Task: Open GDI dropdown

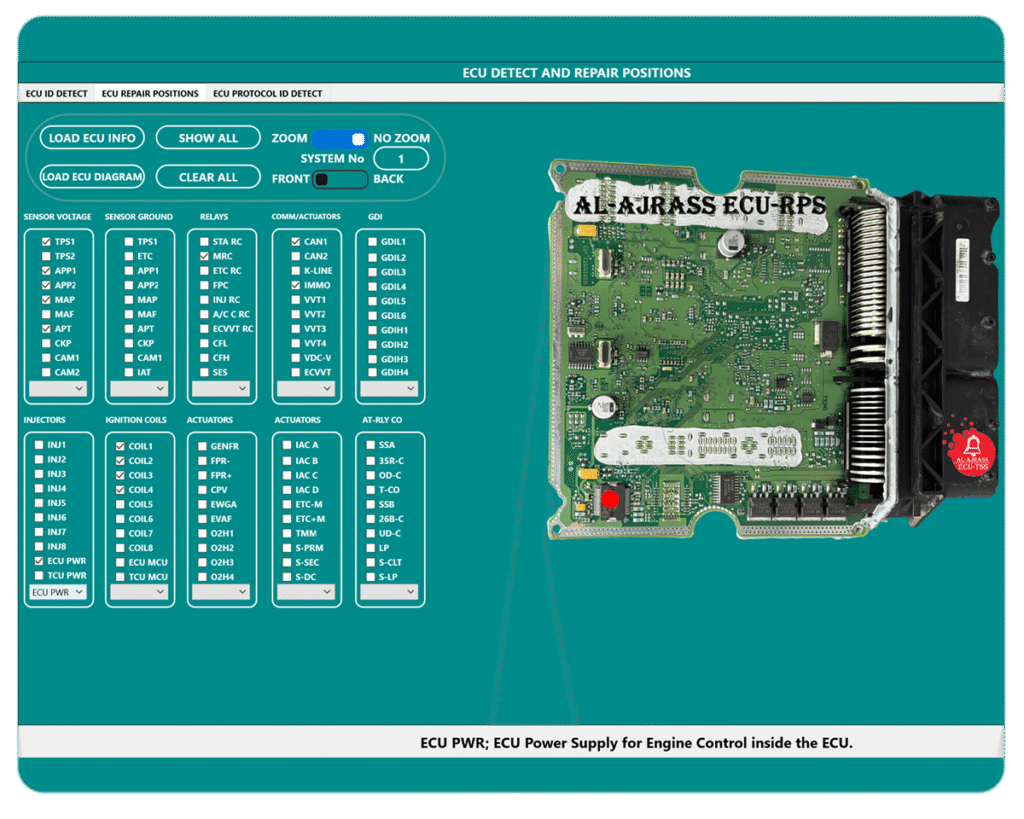Action: pyautogui.click(x=390, y=389)
